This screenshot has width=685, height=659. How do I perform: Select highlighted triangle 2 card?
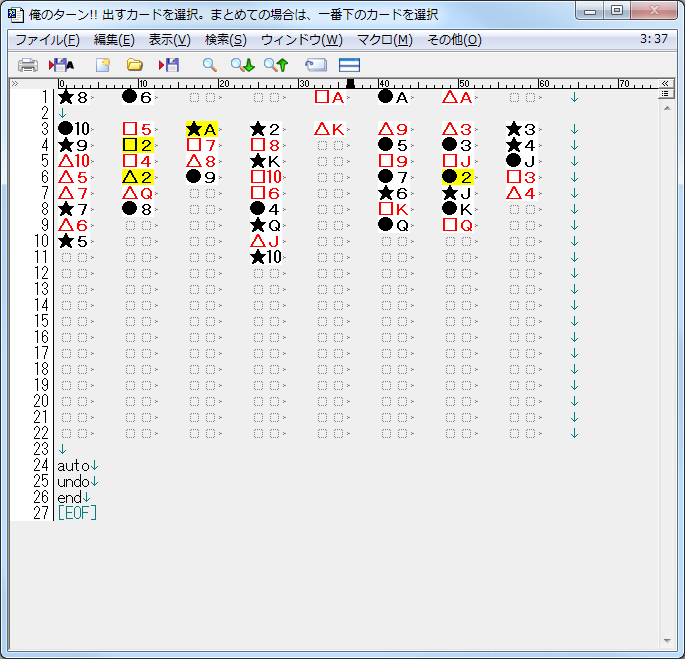click(x=138, y=177)
